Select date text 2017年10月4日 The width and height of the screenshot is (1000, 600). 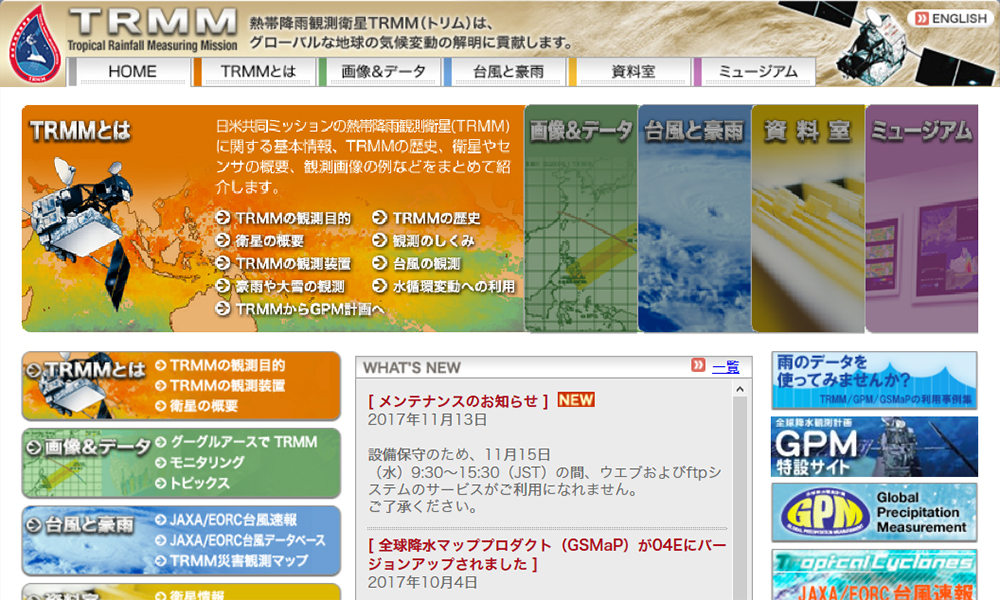pyautogui.click(x=422, y=582)
